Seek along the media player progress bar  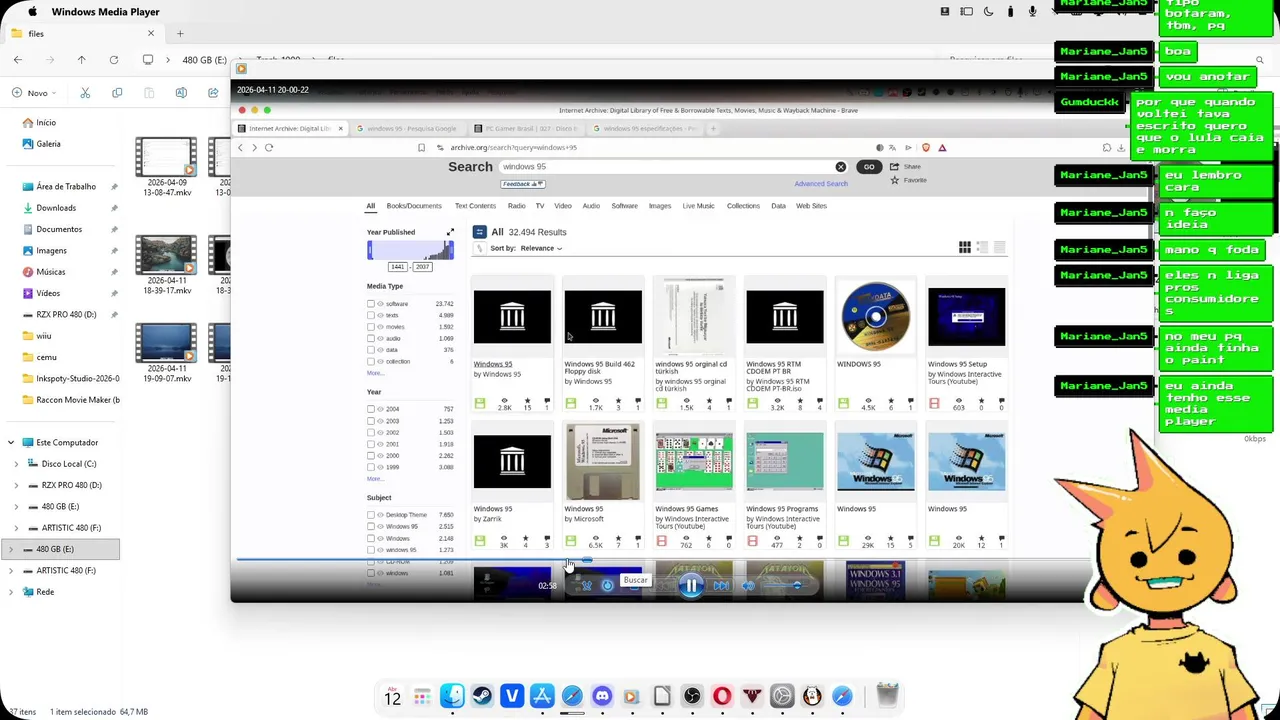click(x=660, y=561)
